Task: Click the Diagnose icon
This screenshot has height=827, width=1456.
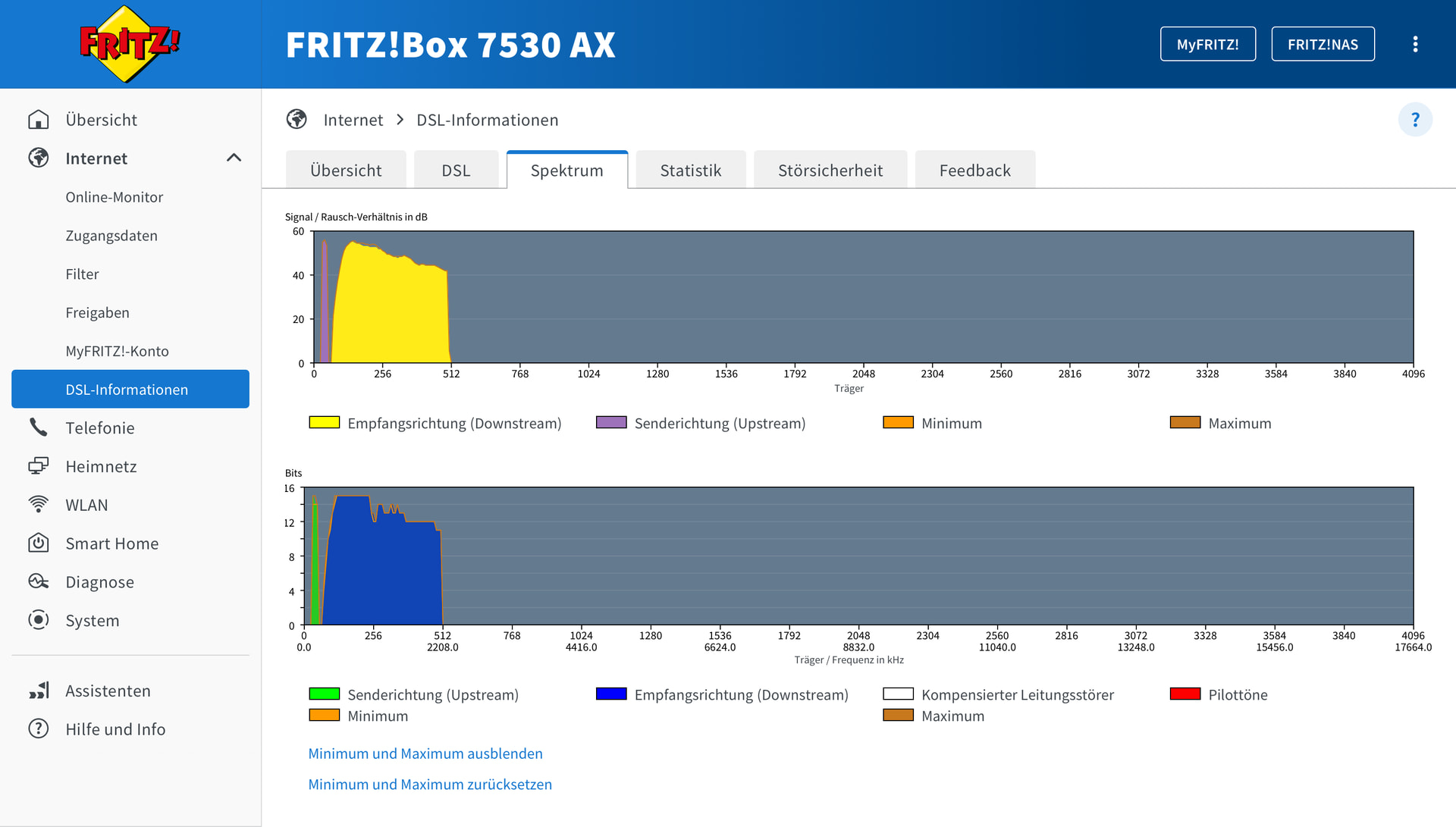Action: [x=38, y=581]
